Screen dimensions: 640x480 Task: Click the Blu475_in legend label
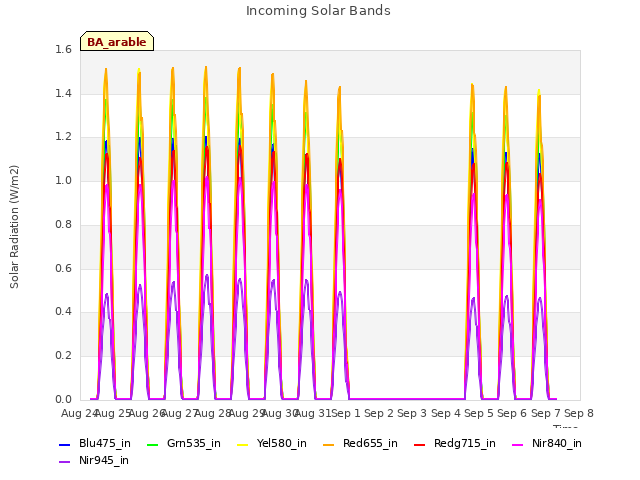tap(105, 443)
